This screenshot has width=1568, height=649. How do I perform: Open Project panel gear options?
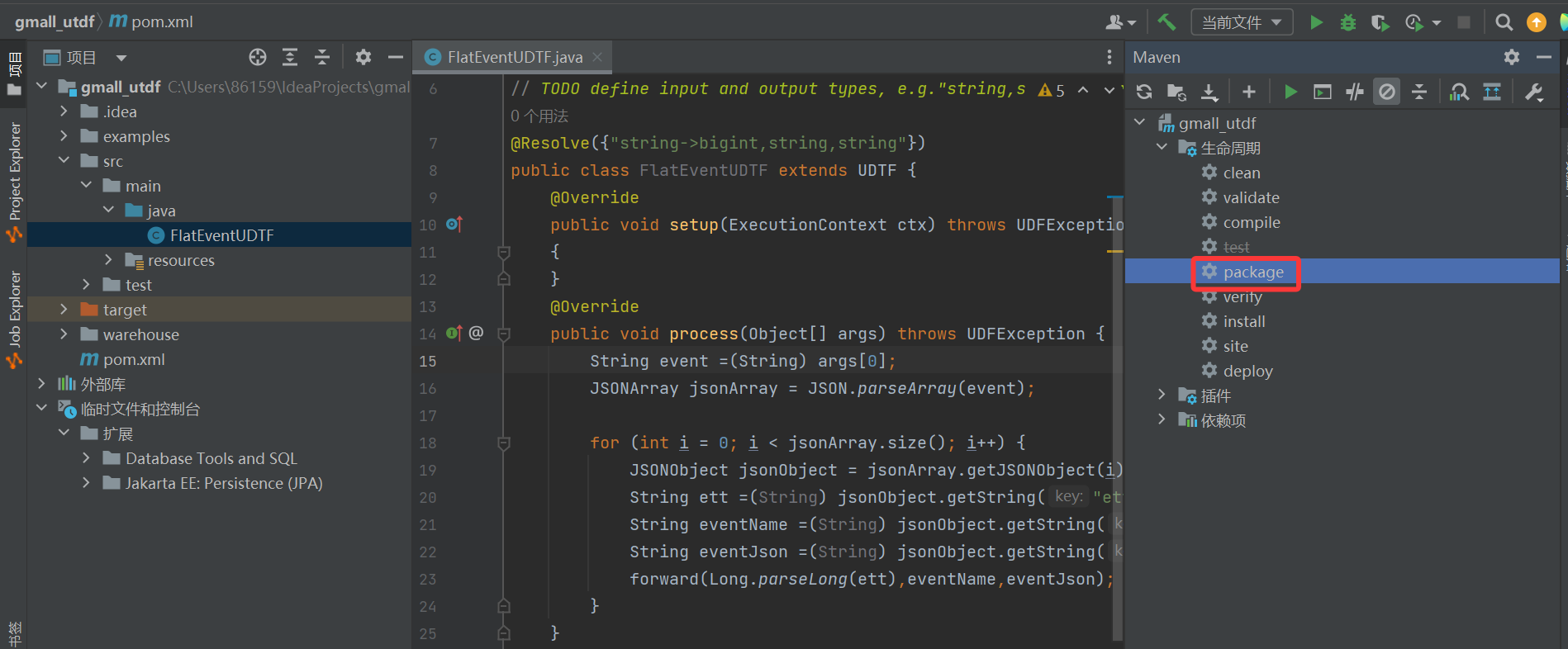point(363,57)
